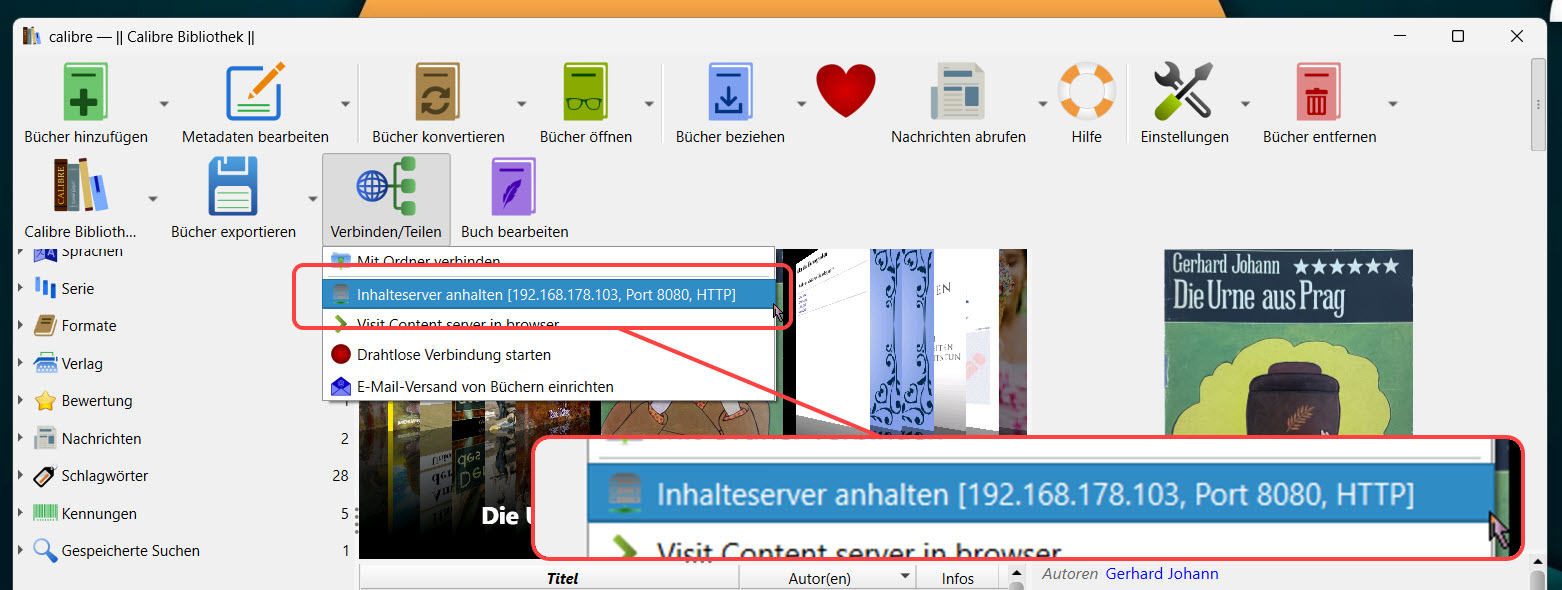
Task: Open dropdown arrow next to Bücher hinzufügen
Action: coord(164,103)
